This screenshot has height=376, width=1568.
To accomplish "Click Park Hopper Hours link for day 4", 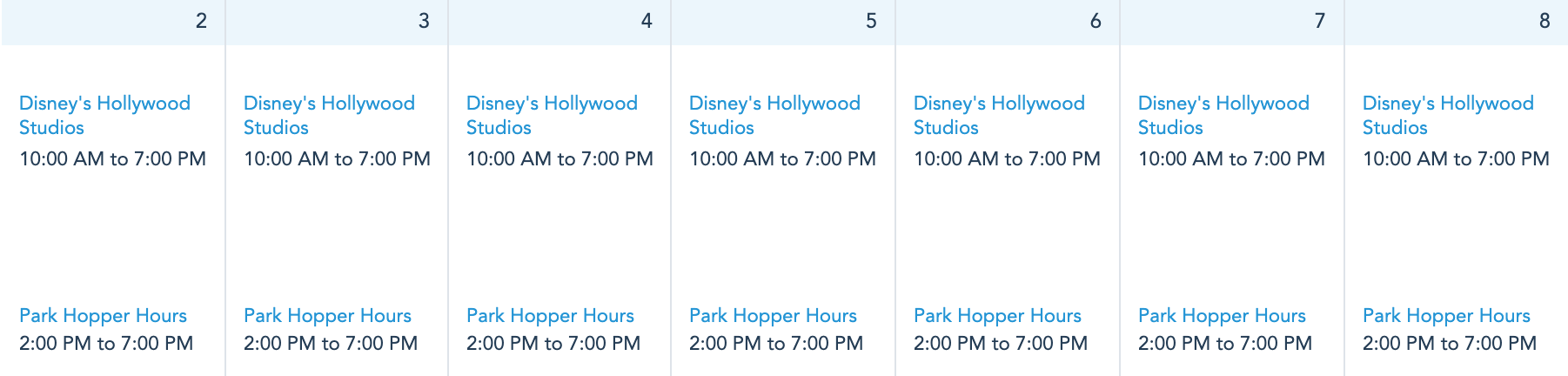I will coord(550,316).
